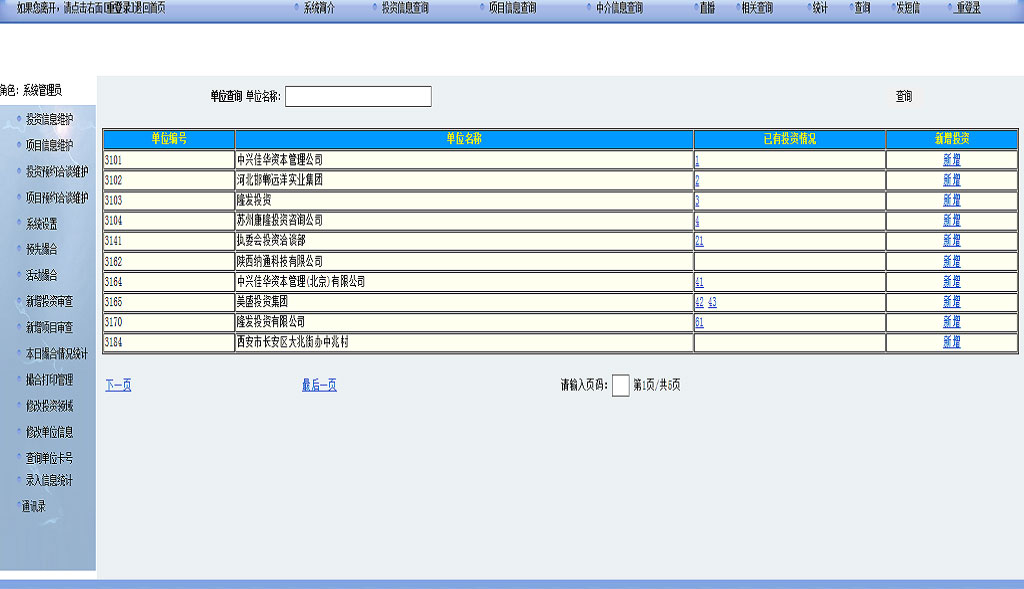Open investment link 21 for 执委会投资洽谈部
The height and width of the screenshot is (589, 1024).
pyautogui.click(x=699, y=241)
